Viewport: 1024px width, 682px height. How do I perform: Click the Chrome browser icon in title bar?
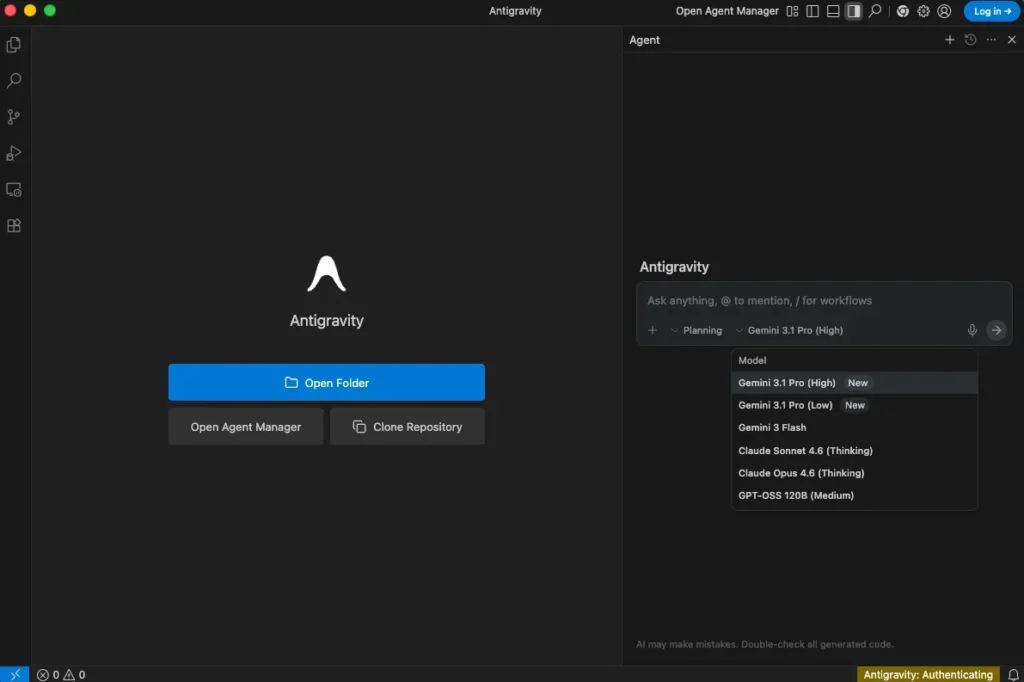pyautogui.click(x=903, y=11)
